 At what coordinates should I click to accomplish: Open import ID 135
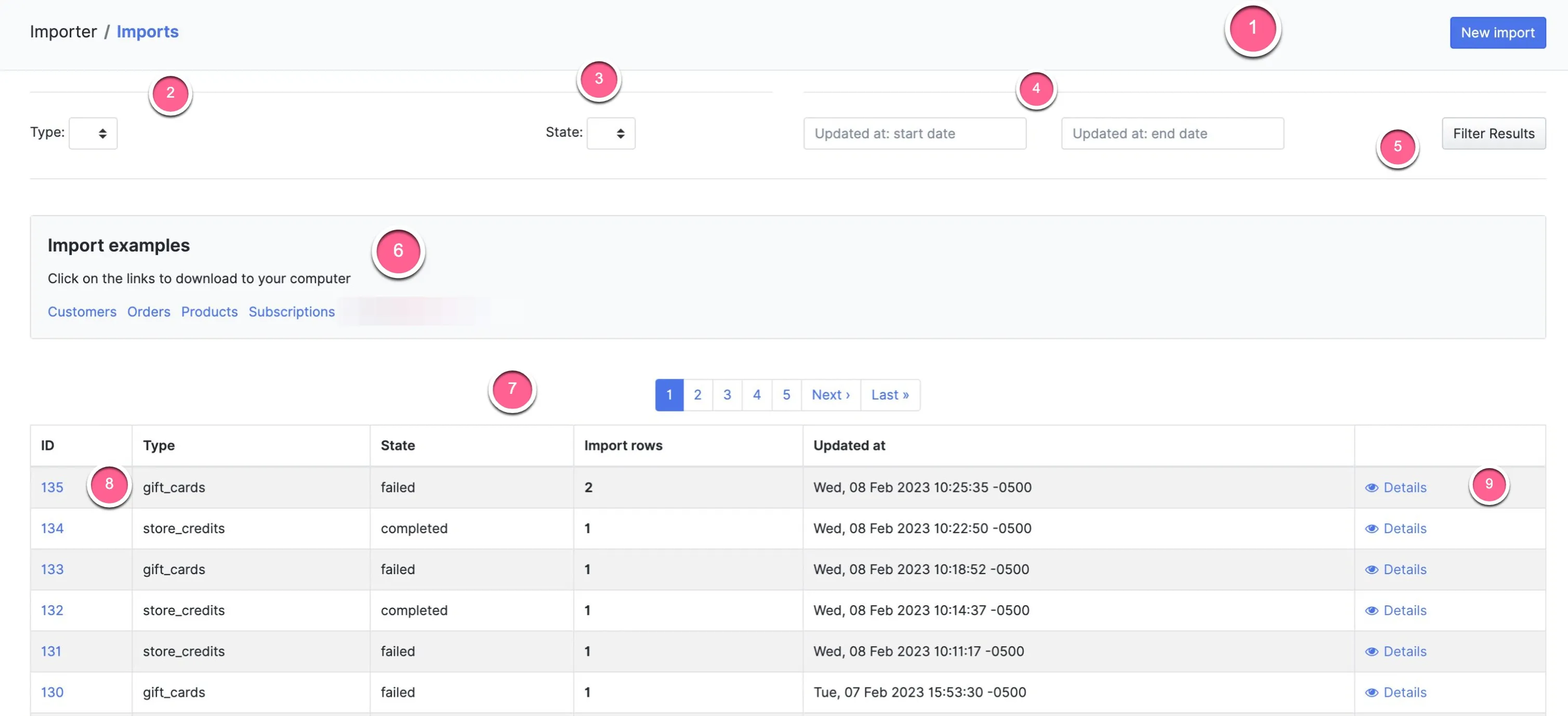(x=52, y=487)
